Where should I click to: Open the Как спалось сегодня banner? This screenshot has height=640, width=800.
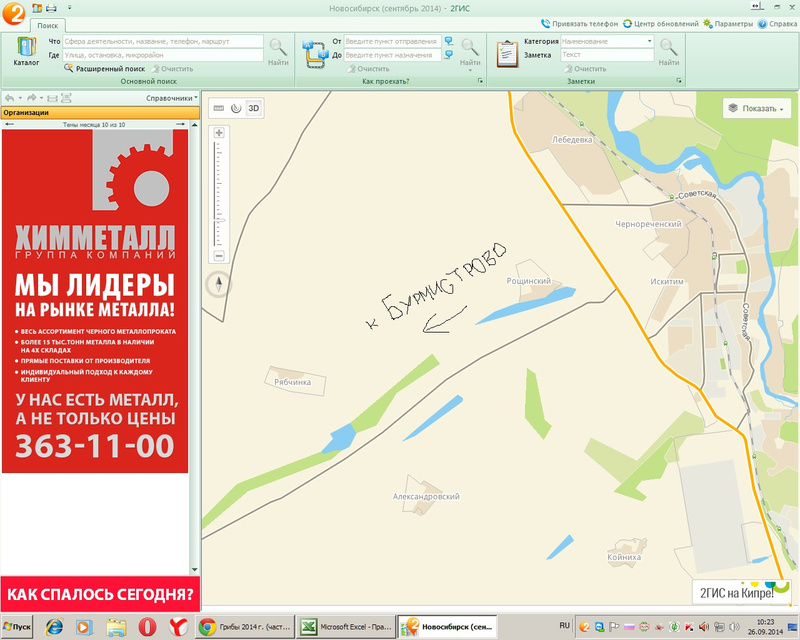100,594
